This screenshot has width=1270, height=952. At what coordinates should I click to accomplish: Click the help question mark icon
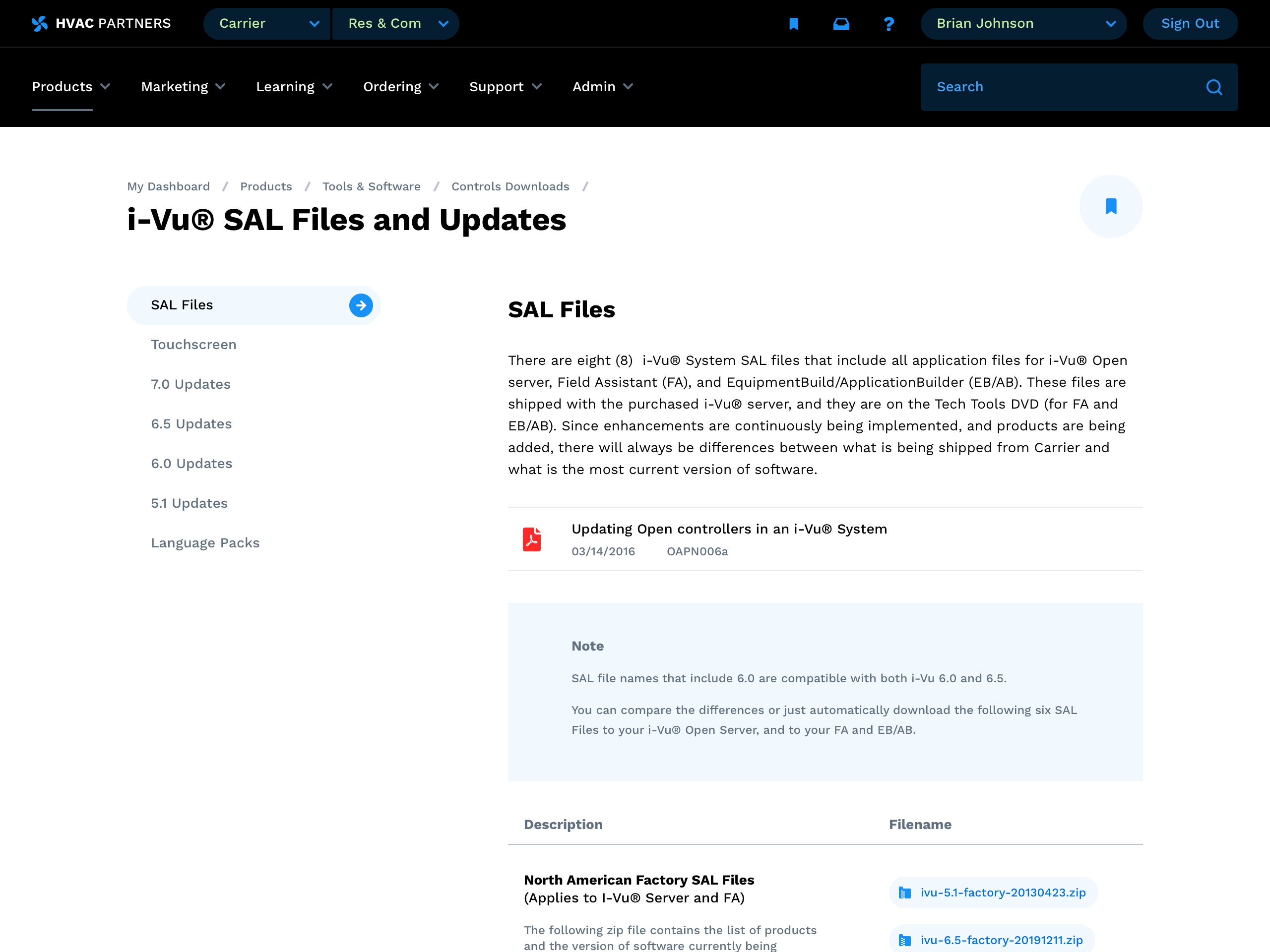(888, 23)
